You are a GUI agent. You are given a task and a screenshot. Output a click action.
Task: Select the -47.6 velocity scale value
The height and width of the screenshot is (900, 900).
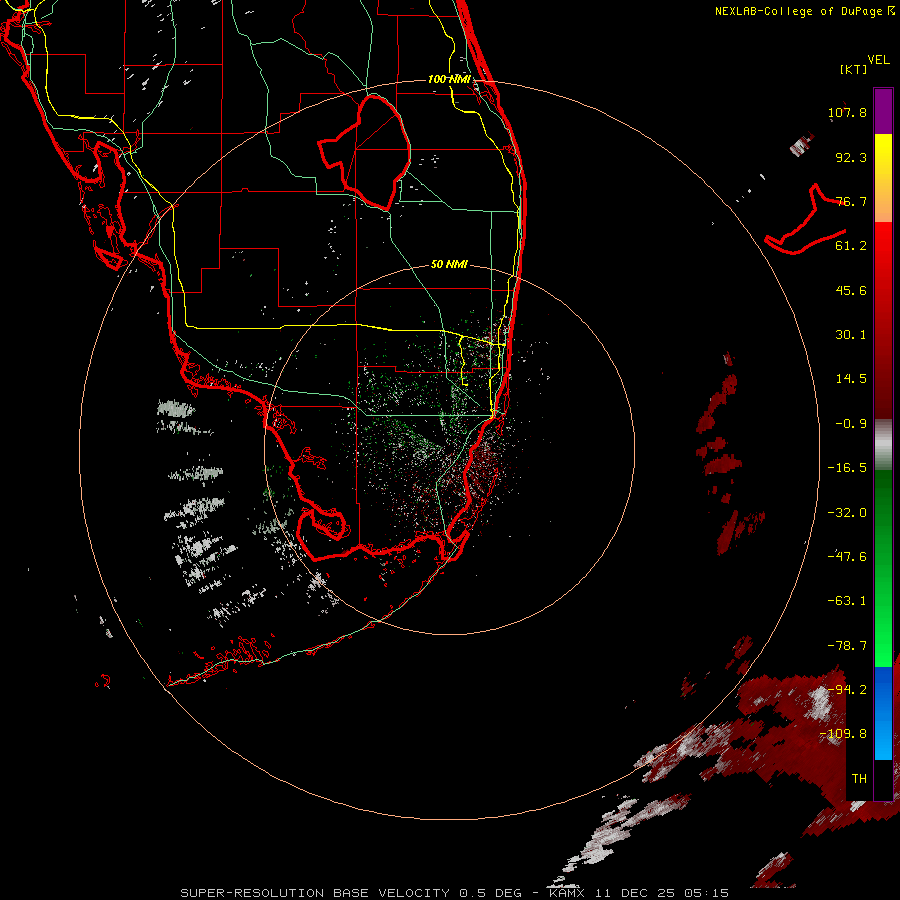pyautogui.click(x=847, y=557)
